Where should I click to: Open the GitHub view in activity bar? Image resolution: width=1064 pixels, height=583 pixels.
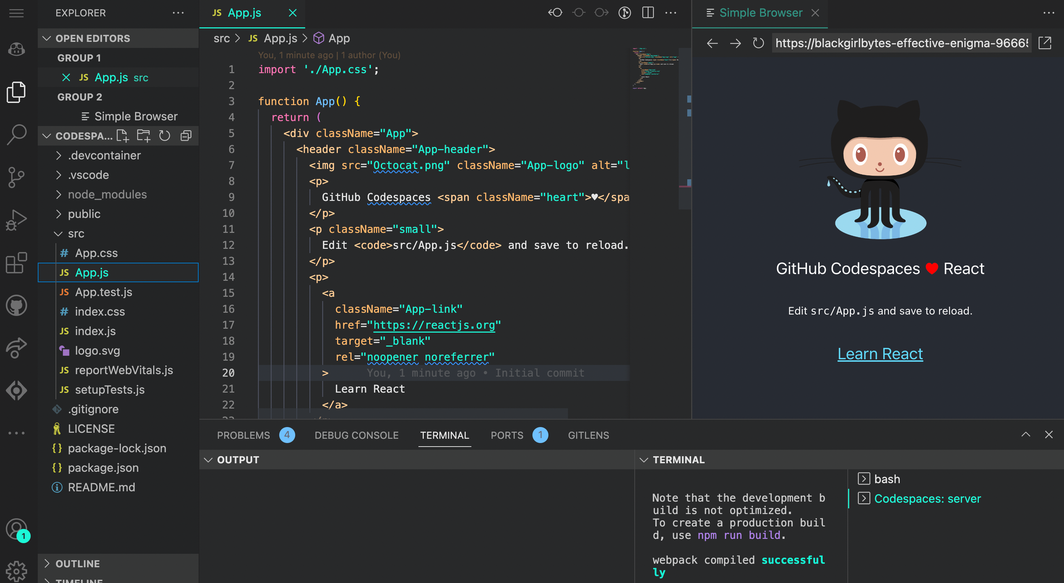(x=16, y=305)
